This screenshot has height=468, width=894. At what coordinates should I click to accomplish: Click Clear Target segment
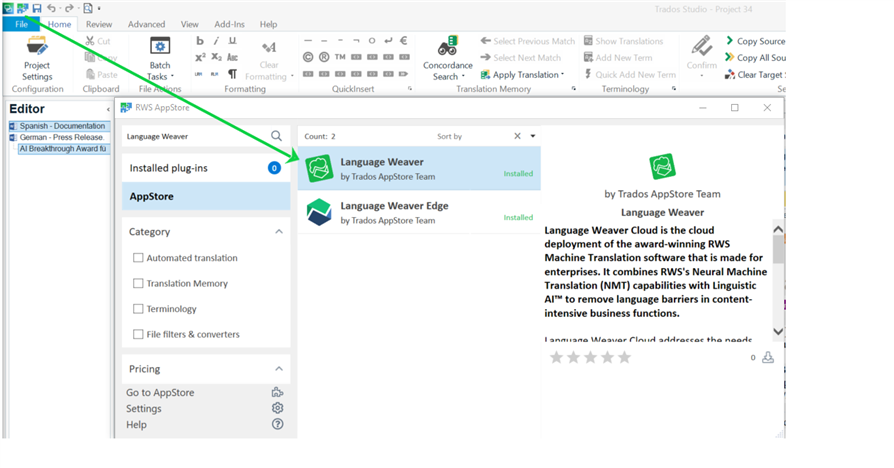[x=755, y=75]
